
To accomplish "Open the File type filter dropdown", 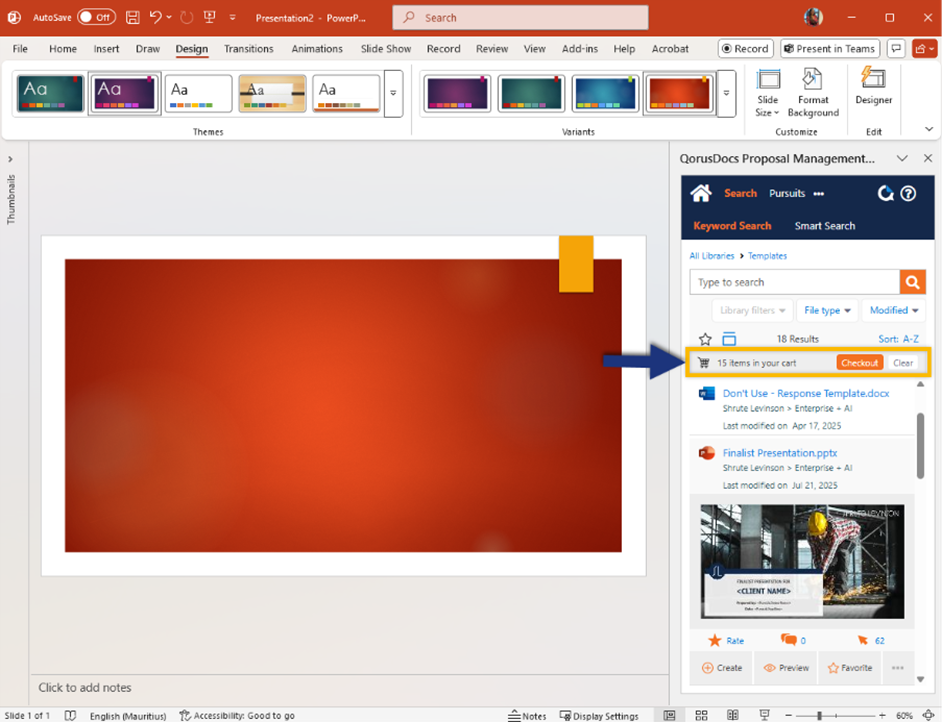I will tap(827, 311).
